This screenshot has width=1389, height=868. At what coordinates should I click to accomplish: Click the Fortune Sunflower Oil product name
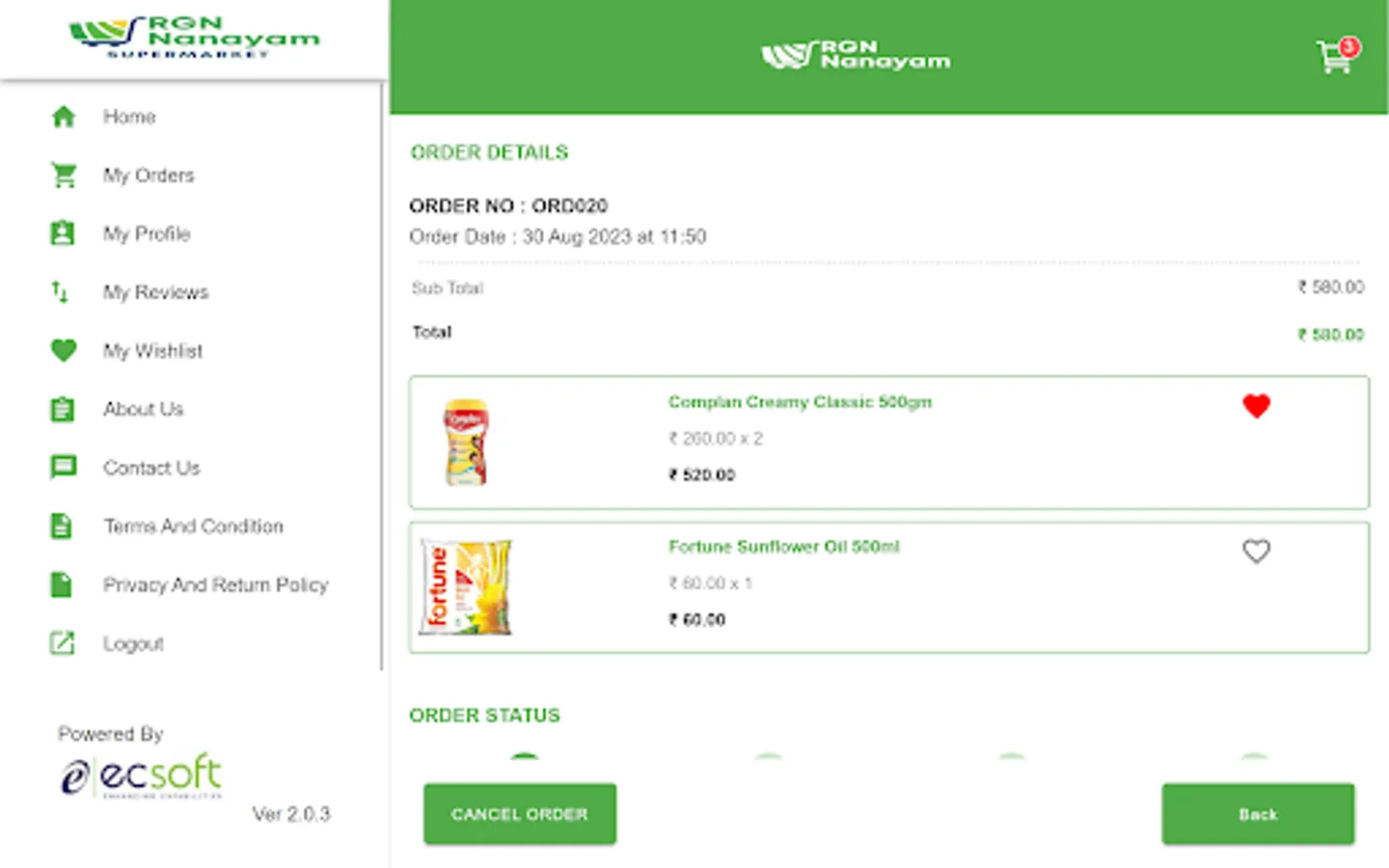(x=783, y=547)
